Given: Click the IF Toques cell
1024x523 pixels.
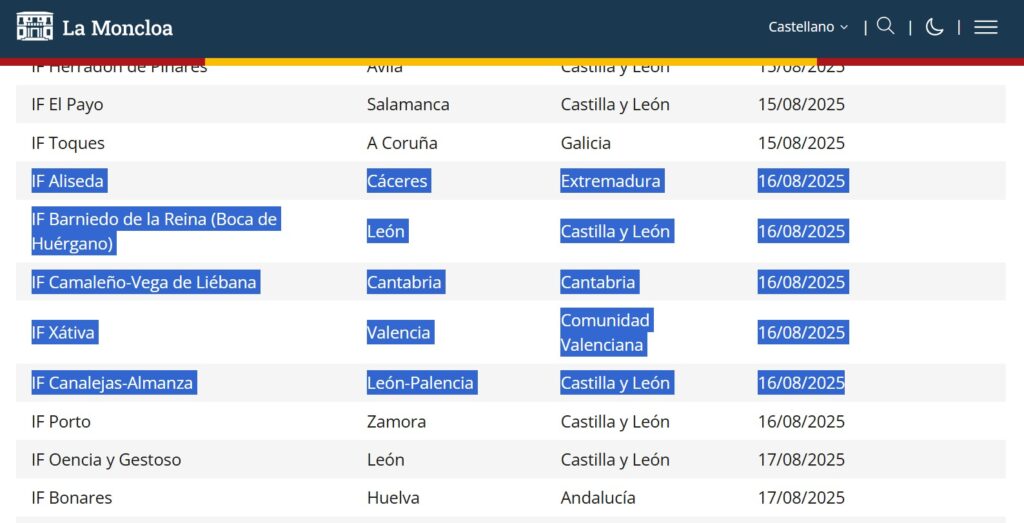Looking at the screenshot, I should (x=68, y=143).
